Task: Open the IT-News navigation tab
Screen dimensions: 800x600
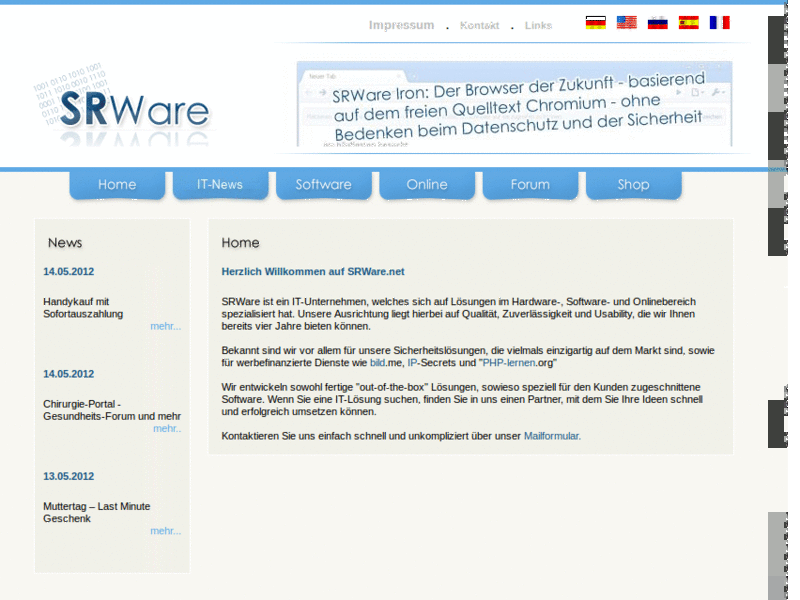Action: 220,185
